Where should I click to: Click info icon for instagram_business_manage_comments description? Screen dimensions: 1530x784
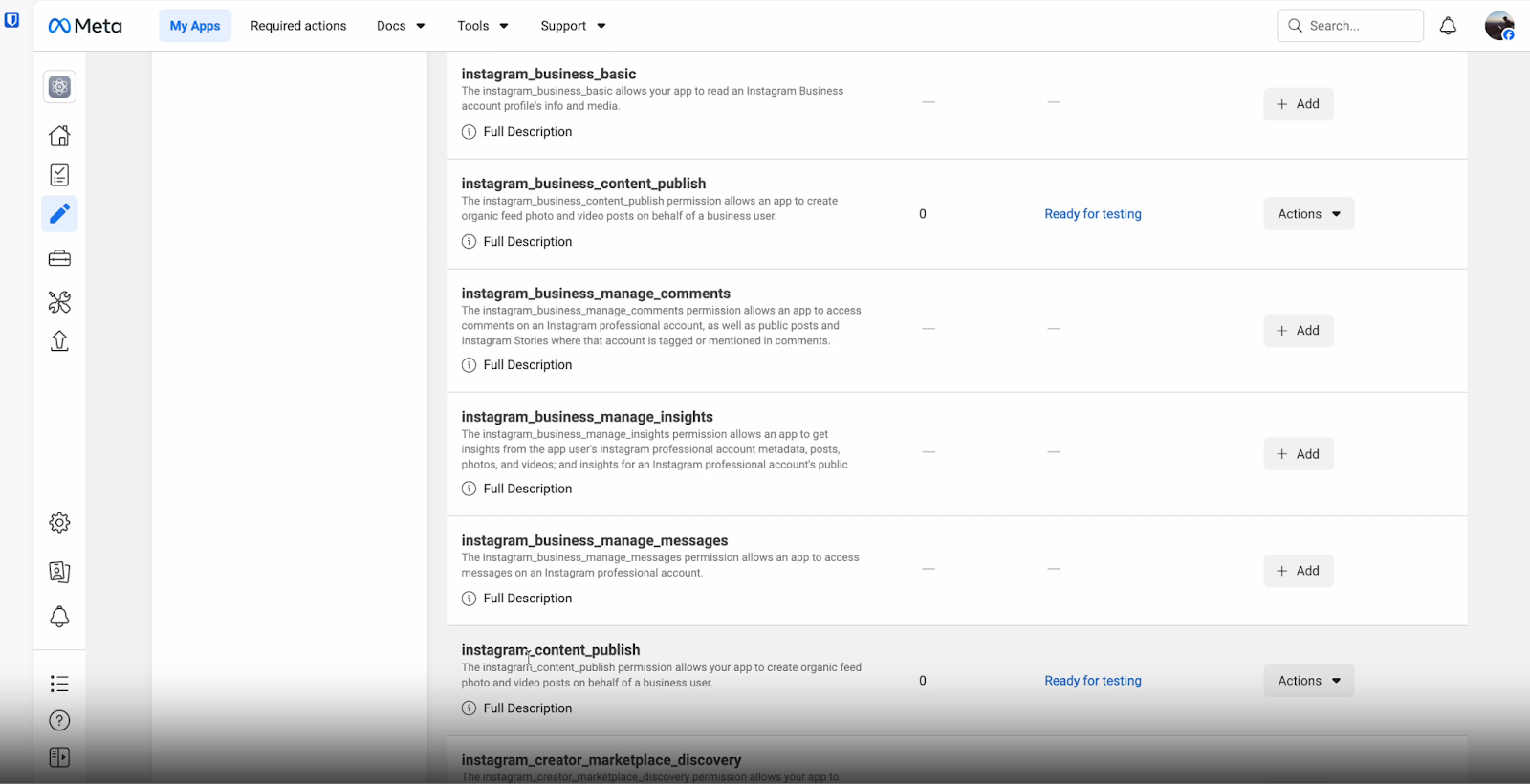coord(469,365)
